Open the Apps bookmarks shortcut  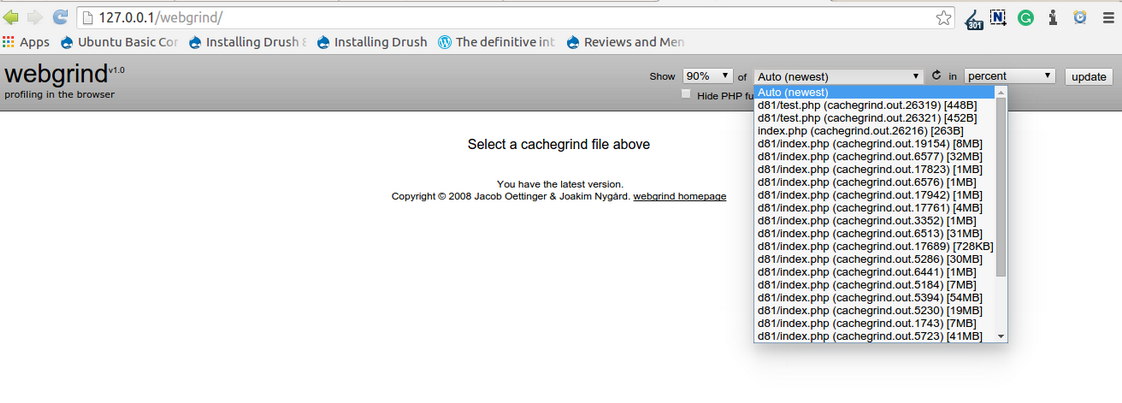26,42
